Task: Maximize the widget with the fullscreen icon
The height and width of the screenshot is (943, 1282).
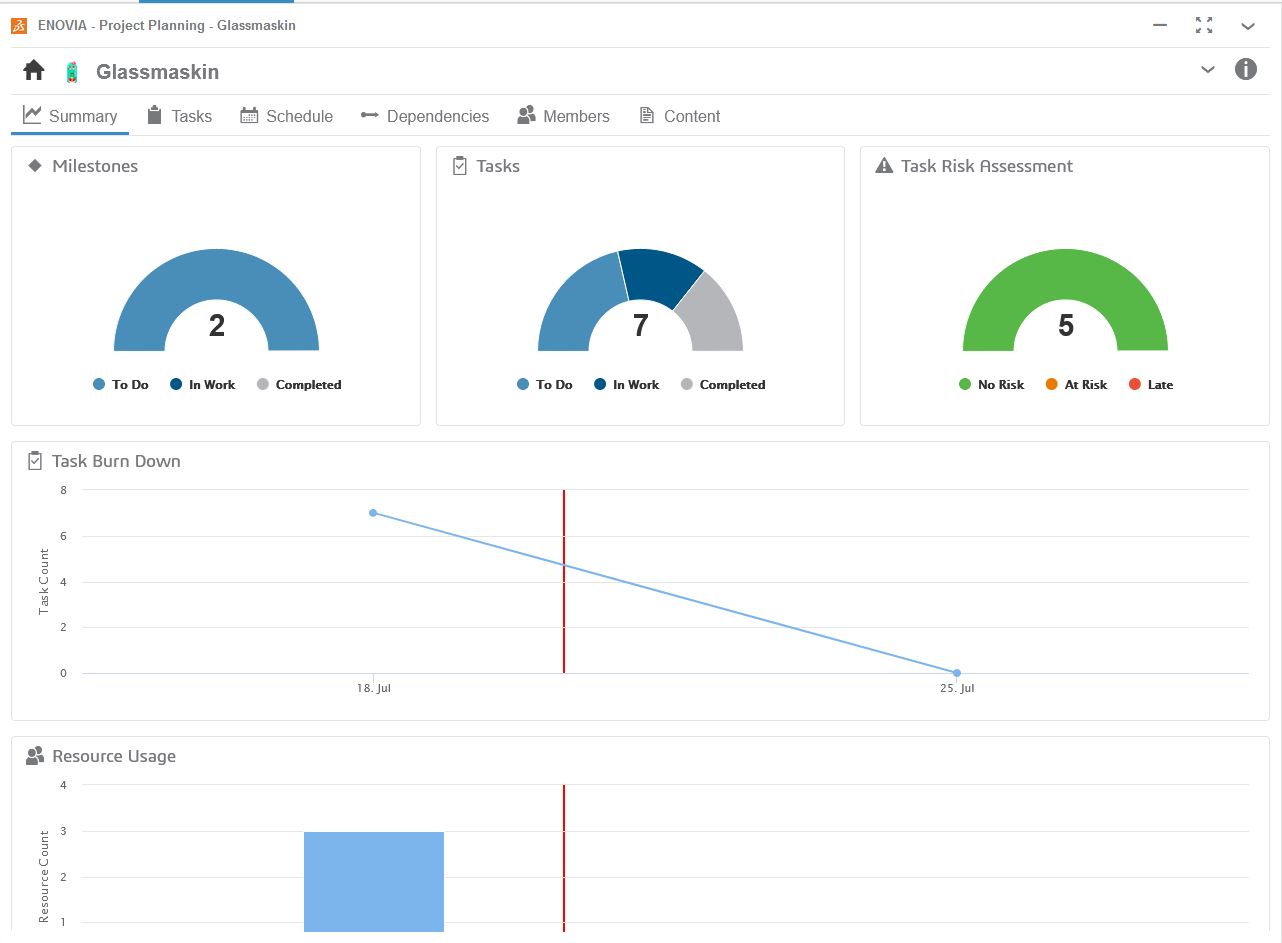Action: tap(1204, 26)
